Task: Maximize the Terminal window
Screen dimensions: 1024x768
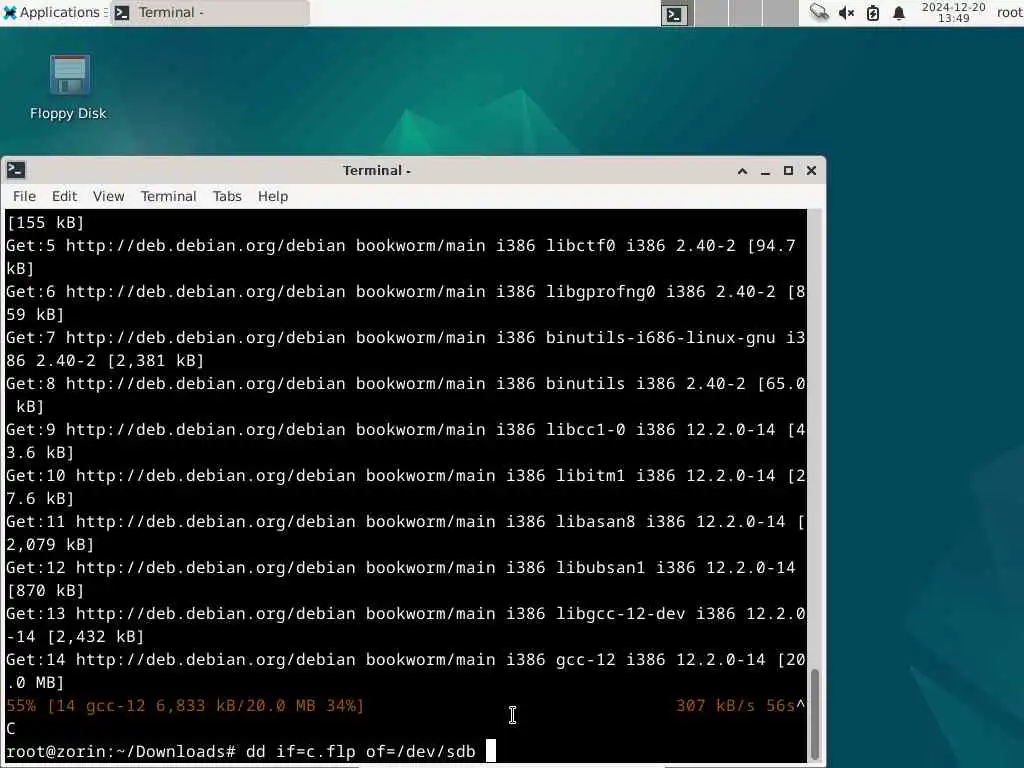Action: [788, 171]
